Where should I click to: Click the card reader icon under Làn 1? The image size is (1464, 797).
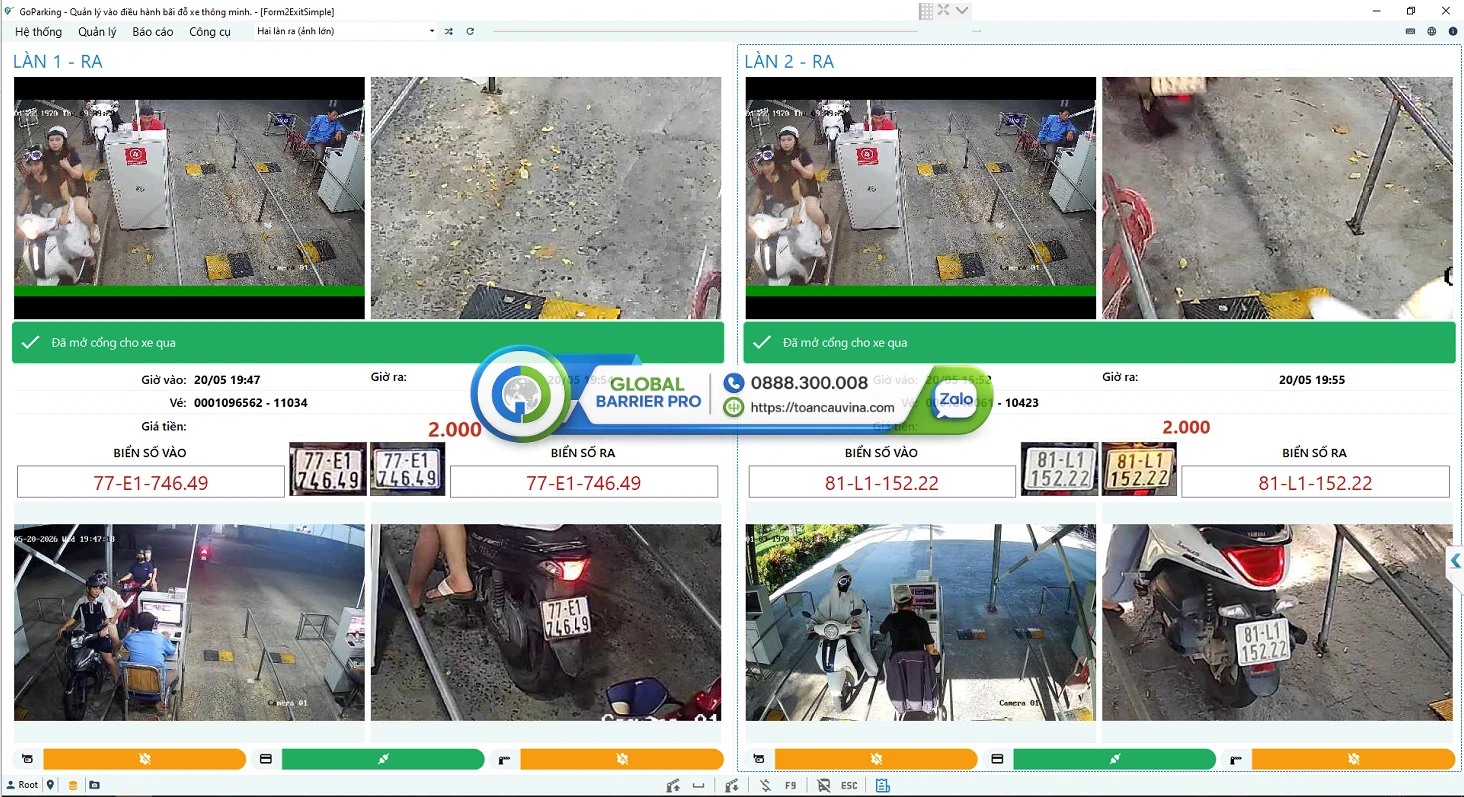(266, 759)
